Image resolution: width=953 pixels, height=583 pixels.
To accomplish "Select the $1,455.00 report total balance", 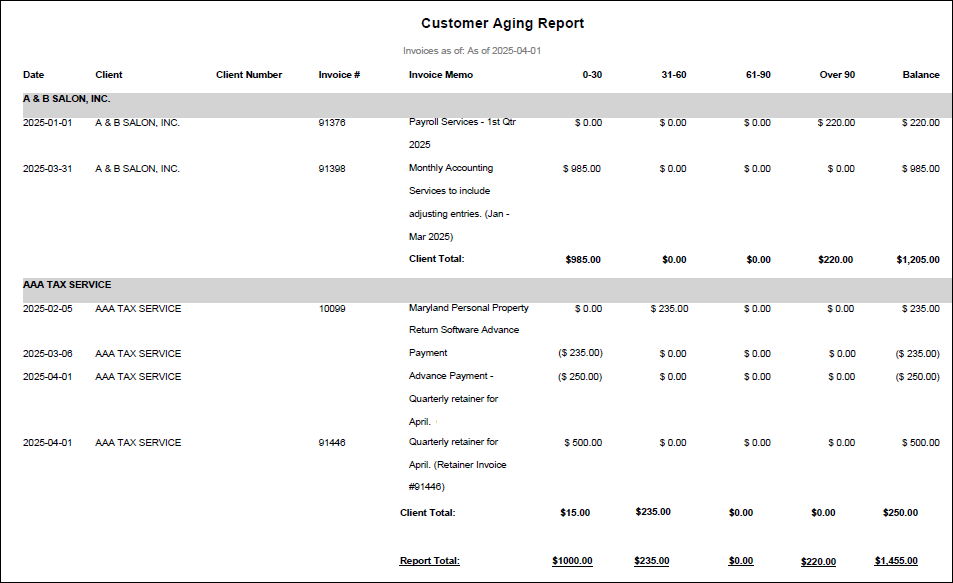I will point(896,561).
